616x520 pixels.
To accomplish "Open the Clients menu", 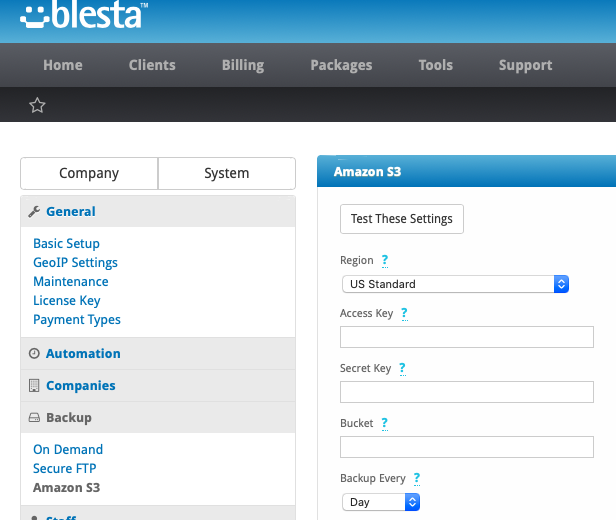I will click(152, 65).
